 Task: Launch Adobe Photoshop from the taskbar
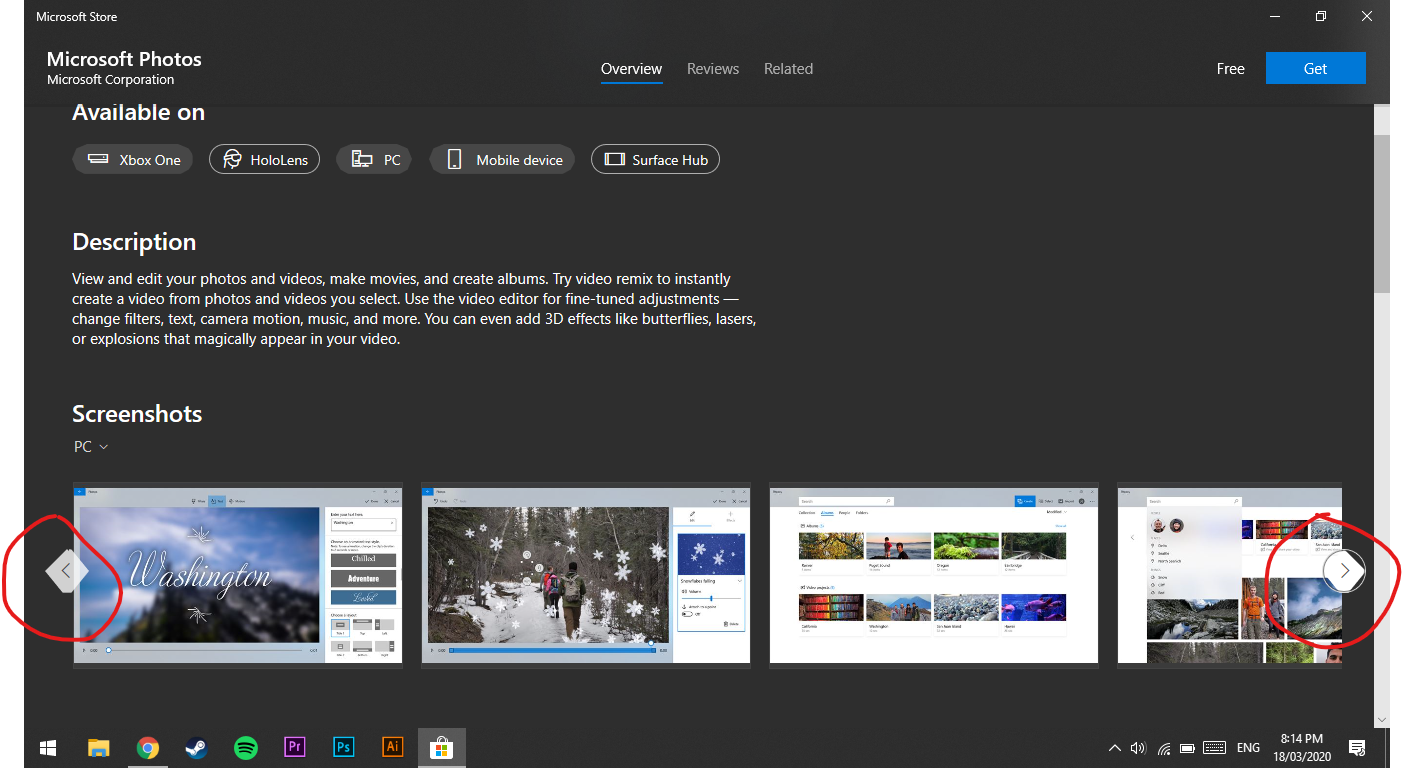[x=343, y=747]
